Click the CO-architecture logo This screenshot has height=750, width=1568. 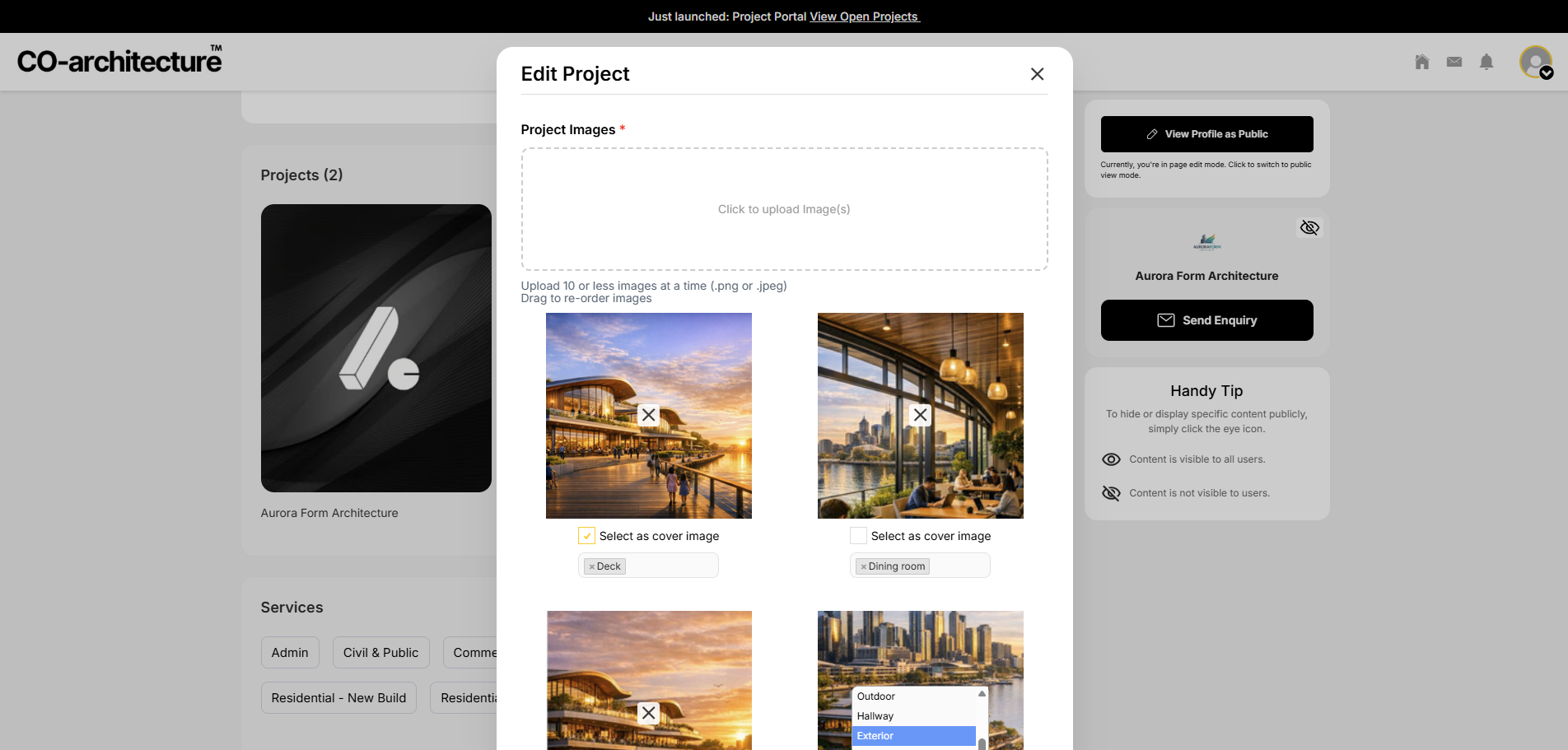click(x=120, y=60)
